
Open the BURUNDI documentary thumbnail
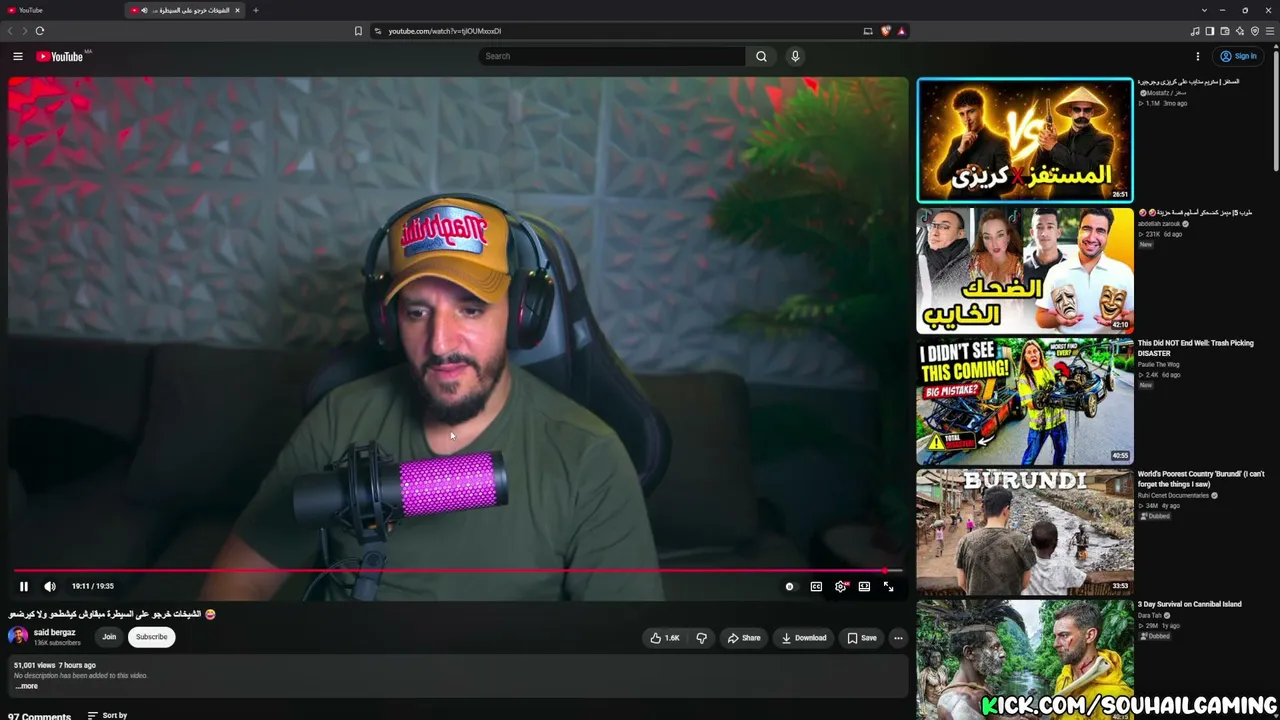coord(1025,532)
